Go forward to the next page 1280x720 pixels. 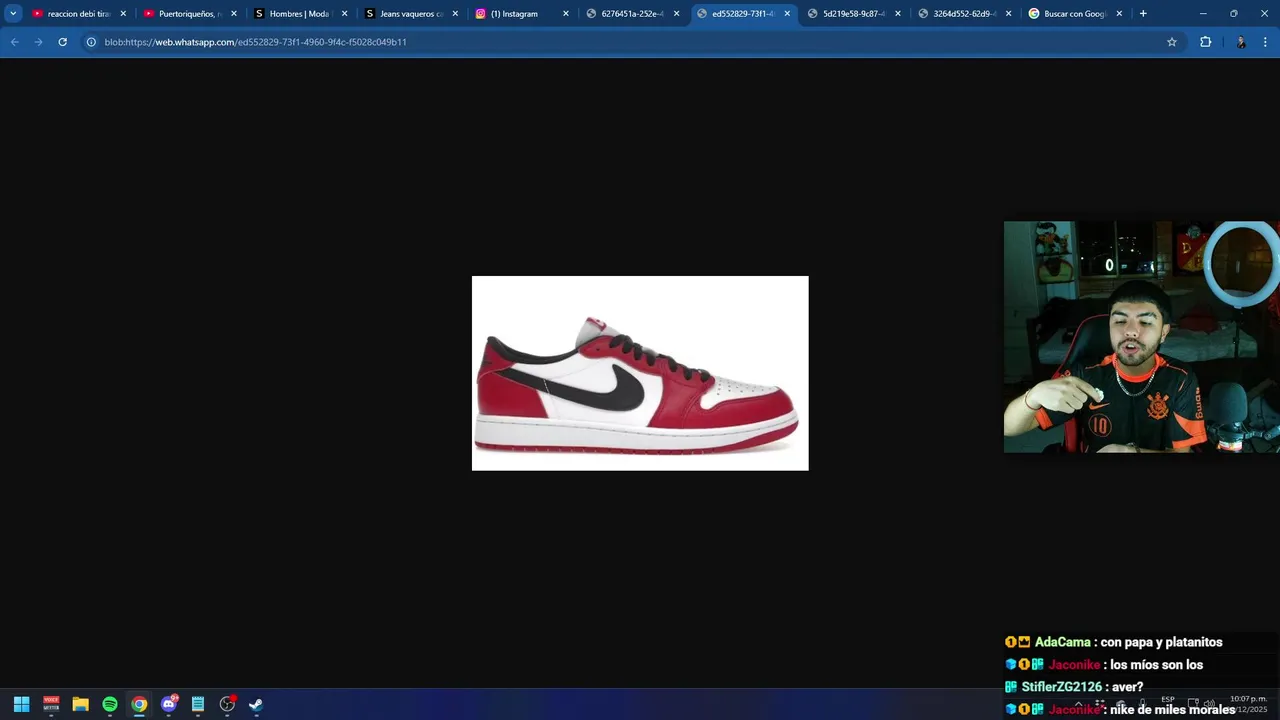coord(38,42)
